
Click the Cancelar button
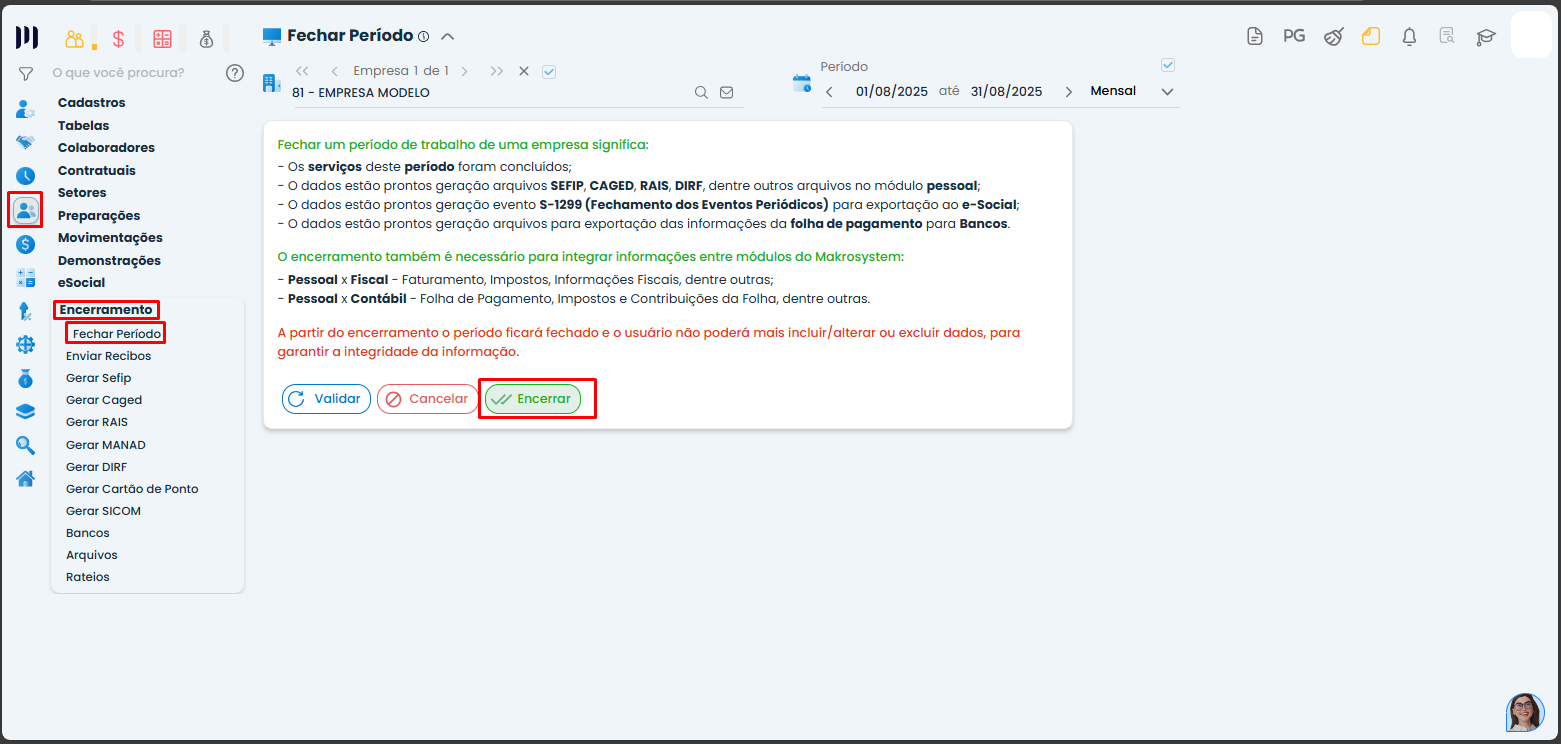428,399
